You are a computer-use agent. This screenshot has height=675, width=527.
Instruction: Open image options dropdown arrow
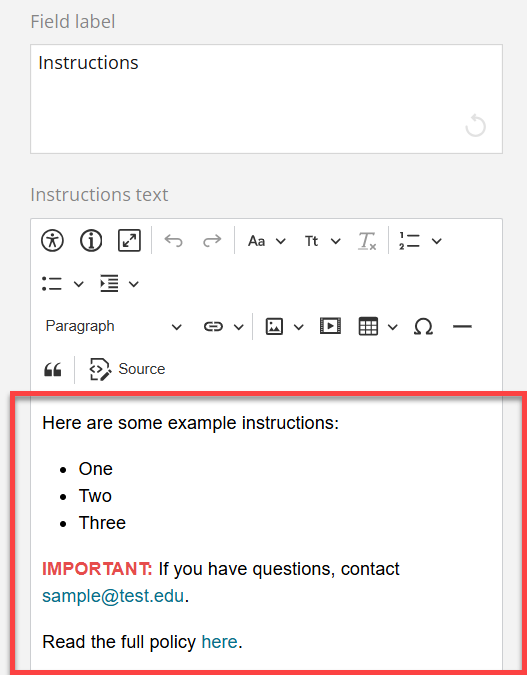click(298, 327)
